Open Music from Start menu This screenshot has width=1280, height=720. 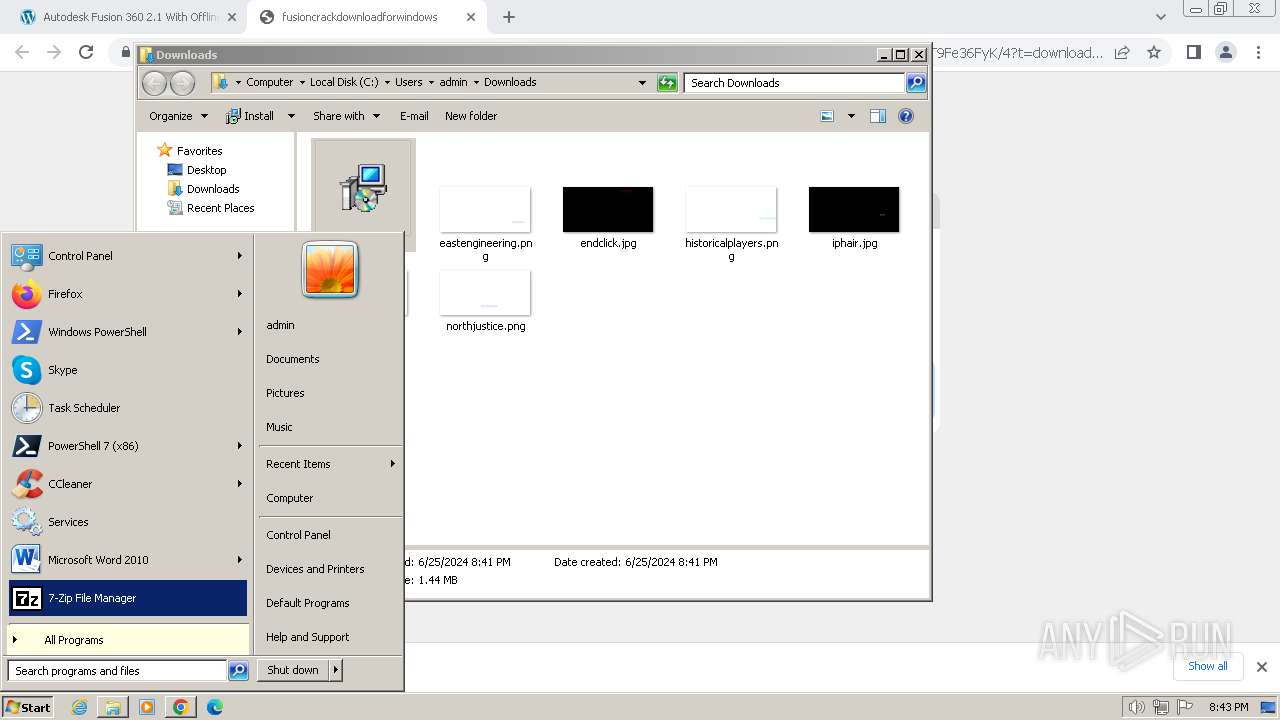279,427
